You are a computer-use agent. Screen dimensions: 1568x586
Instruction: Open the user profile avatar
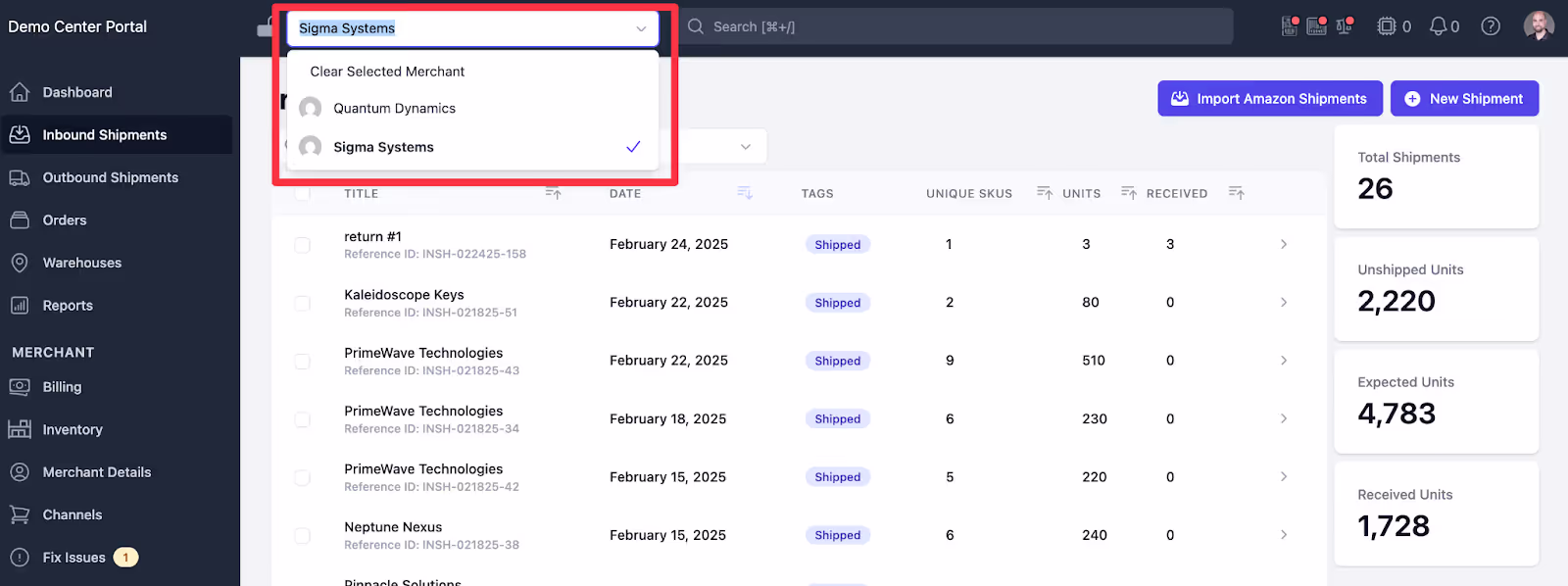click(1539, 26)
